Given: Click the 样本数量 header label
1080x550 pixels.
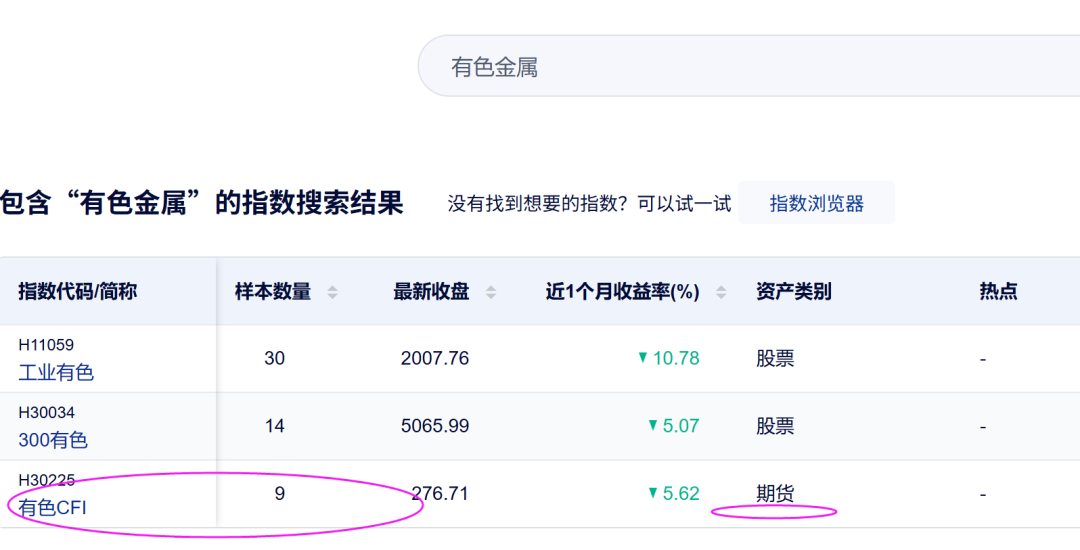Looking at the screenshot, I should [x=273, y=292].
